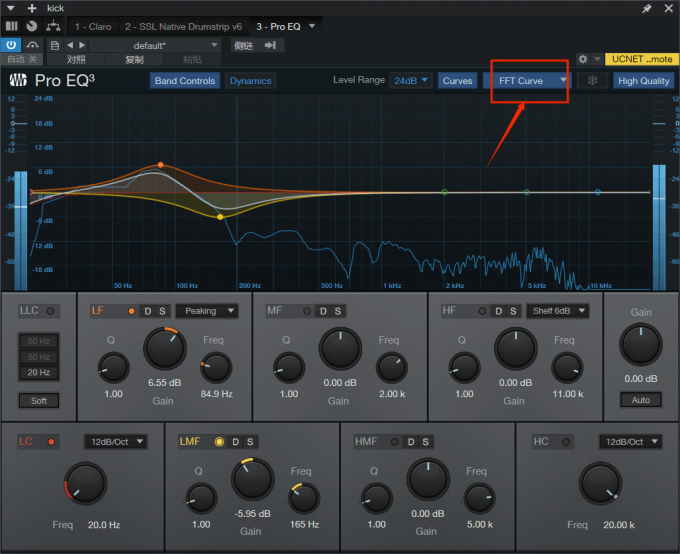This screenshot has width=680, height=554.
Task: Toggle LF band dynamics D button
Action: point(148,311)
